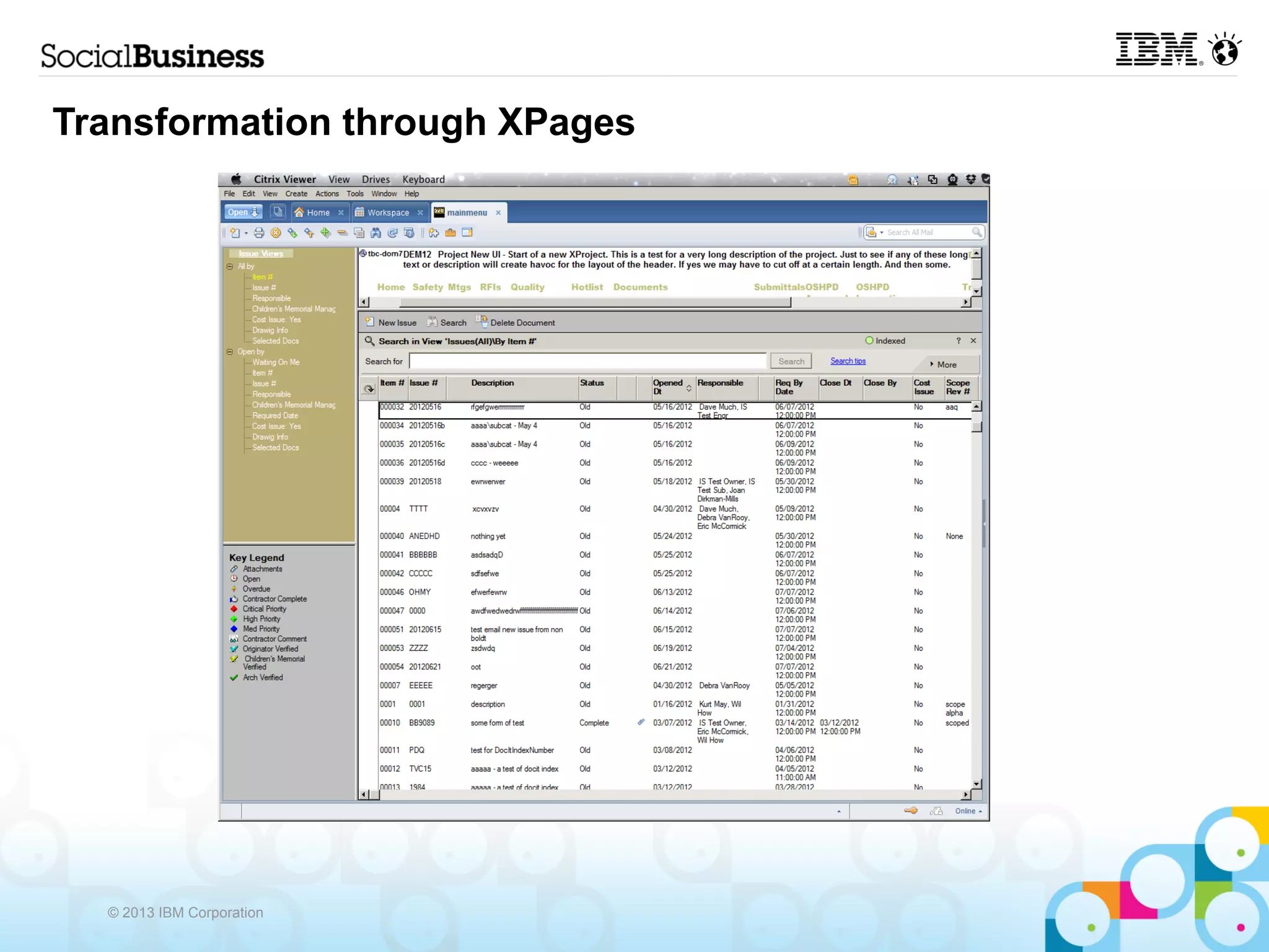Viewport: 1269px width, 952px height.
Task: Open the Actions menu
Action: pyautogui.click(x=327, y=194)
